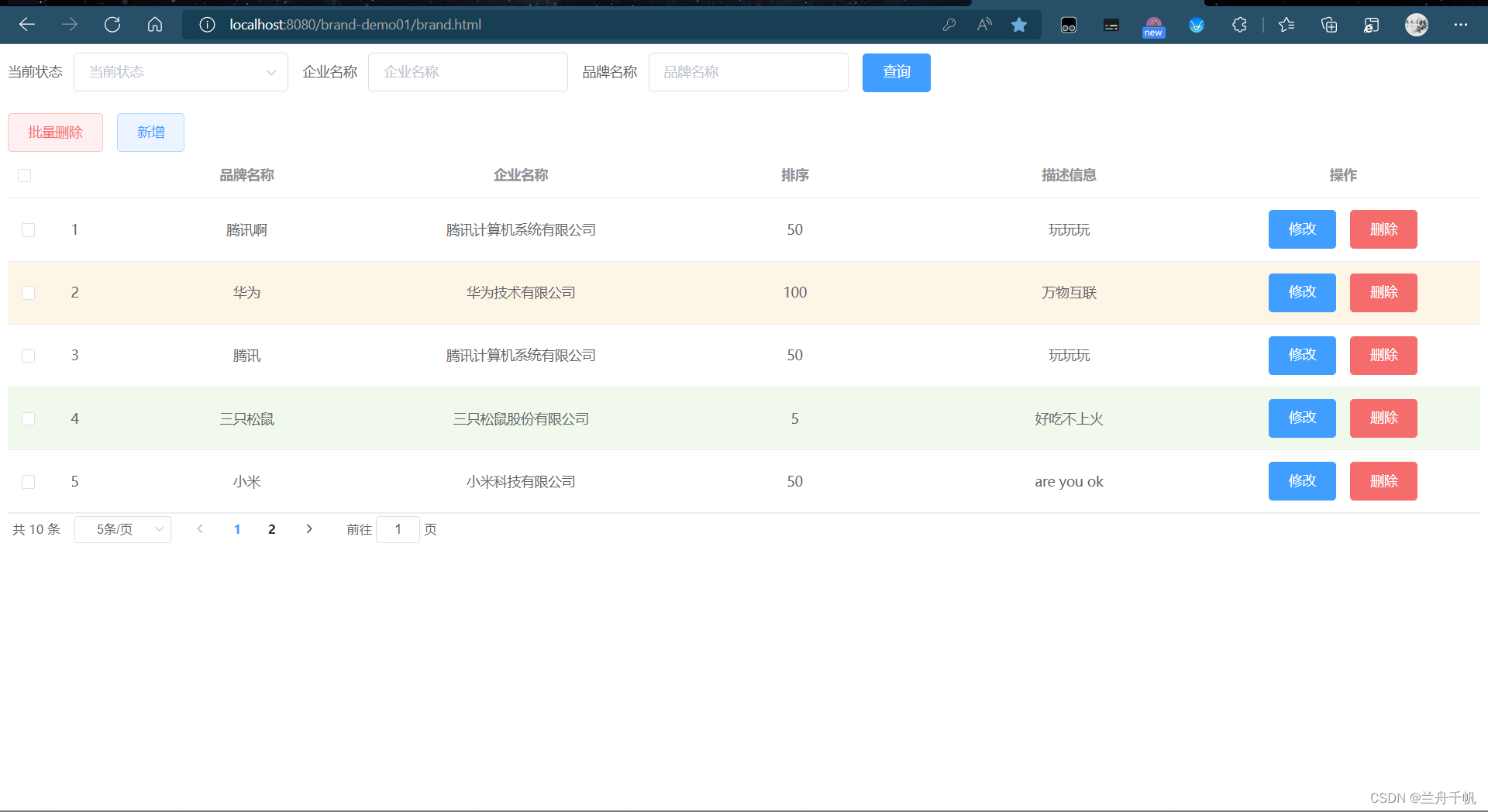The height and width of the screenshot is (812, 1488).
Task: Check the row 4 三只松鼠 checkbox
Action: 29,419
